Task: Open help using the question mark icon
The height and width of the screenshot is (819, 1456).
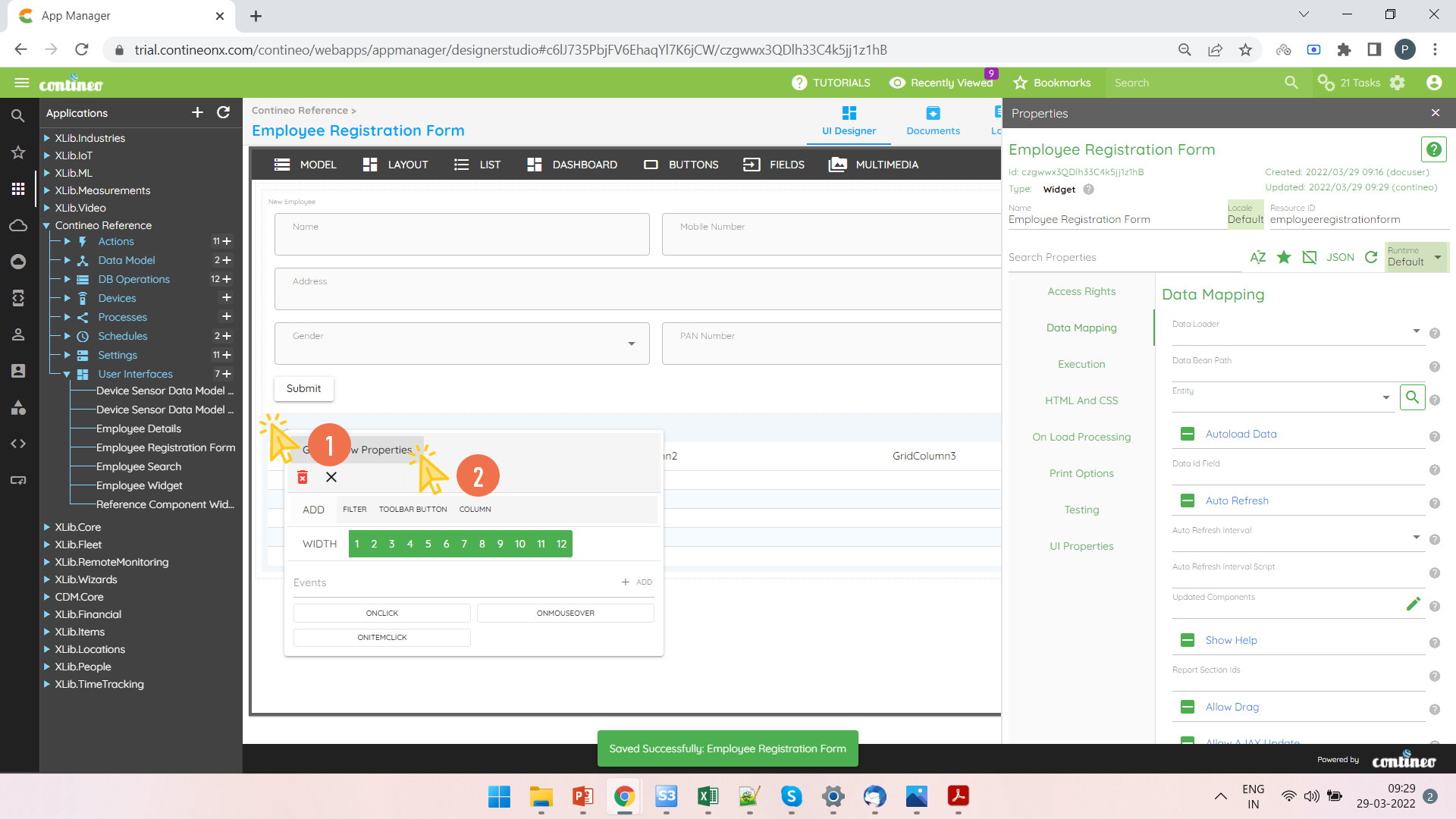Action: 1433,149
